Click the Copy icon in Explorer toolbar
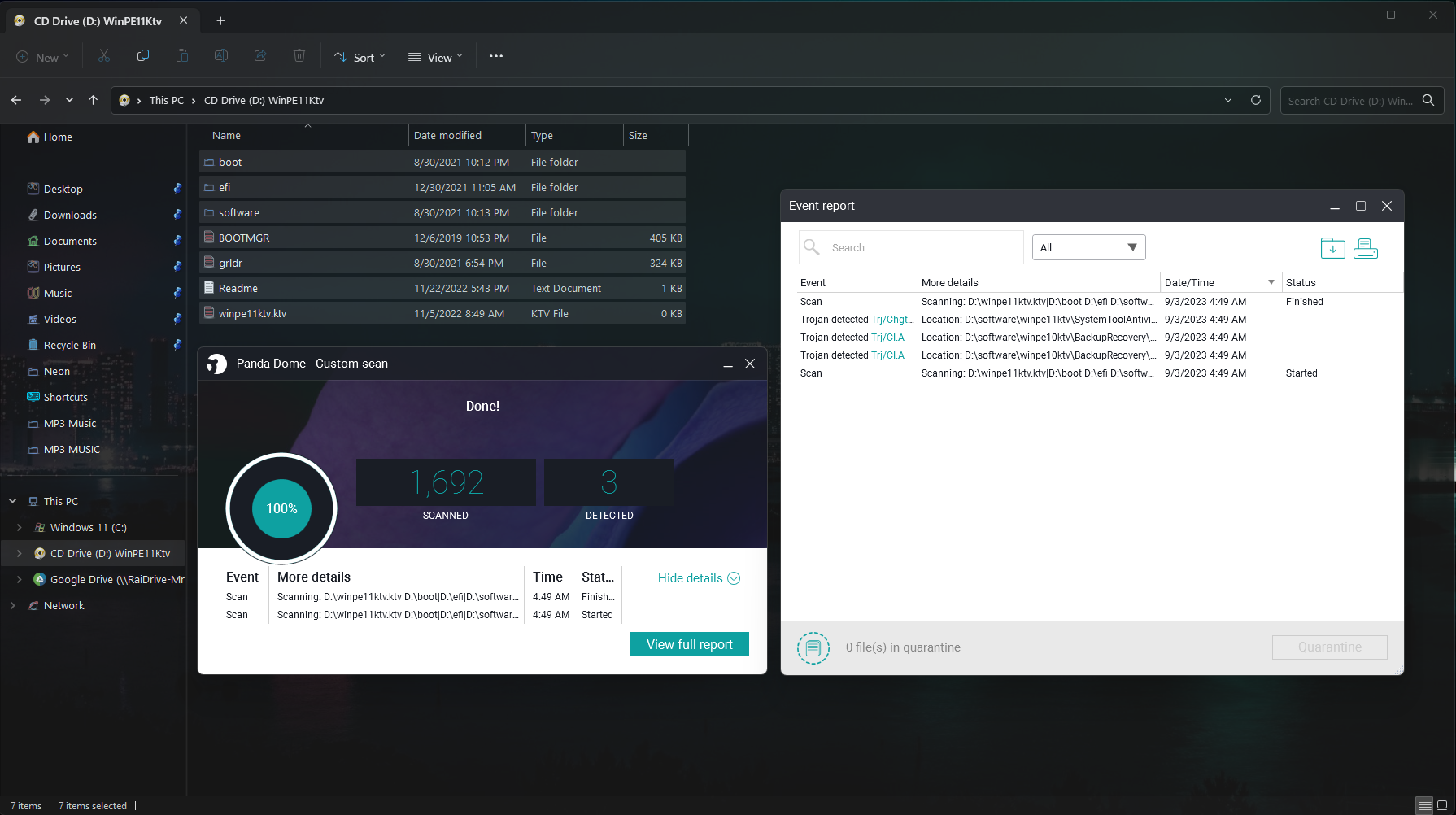Screen dimensions: 1456x815 tap(143, 56)
